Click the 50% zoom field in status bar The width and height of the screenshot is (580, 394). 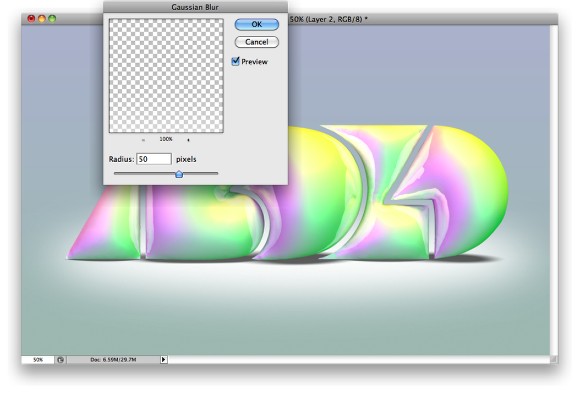38,360
